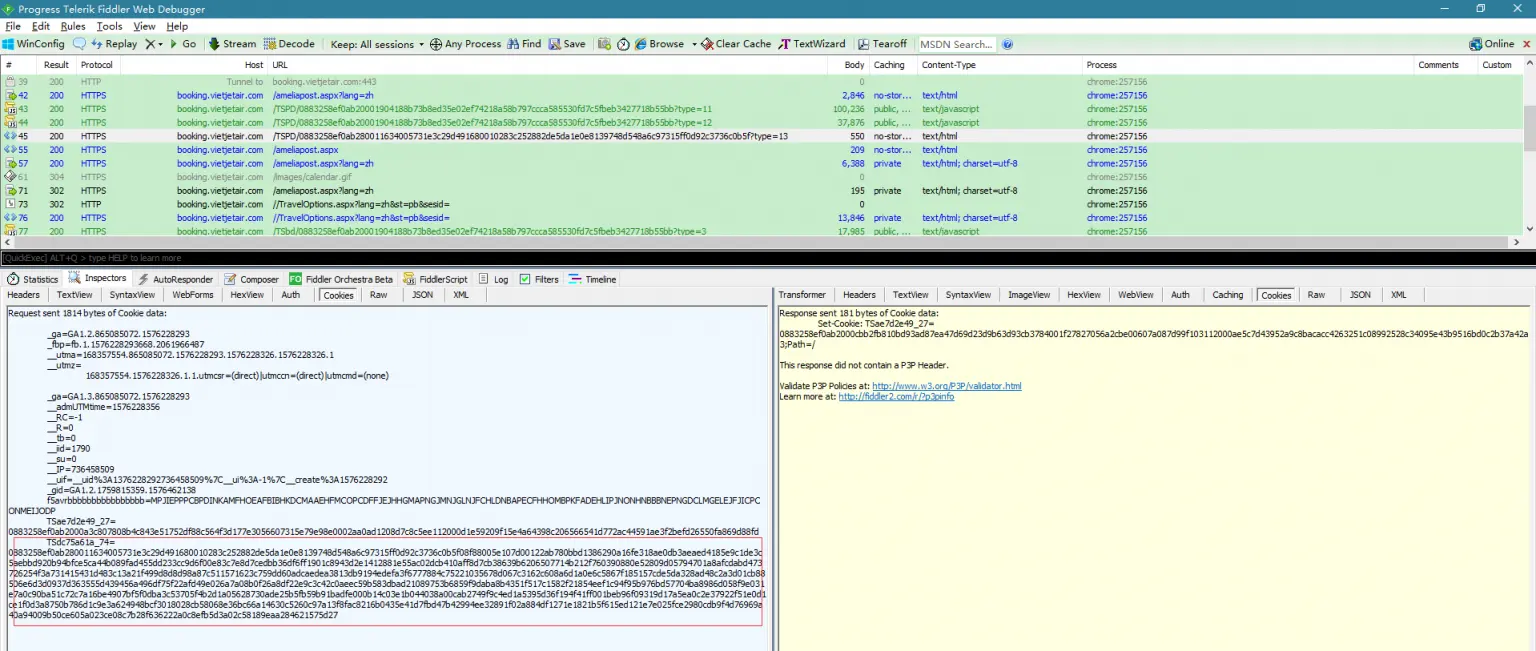Open the Fiddler Orchestra Beta tab
The width and height of the screenshot is (1536, 651).
coord(341,279)
